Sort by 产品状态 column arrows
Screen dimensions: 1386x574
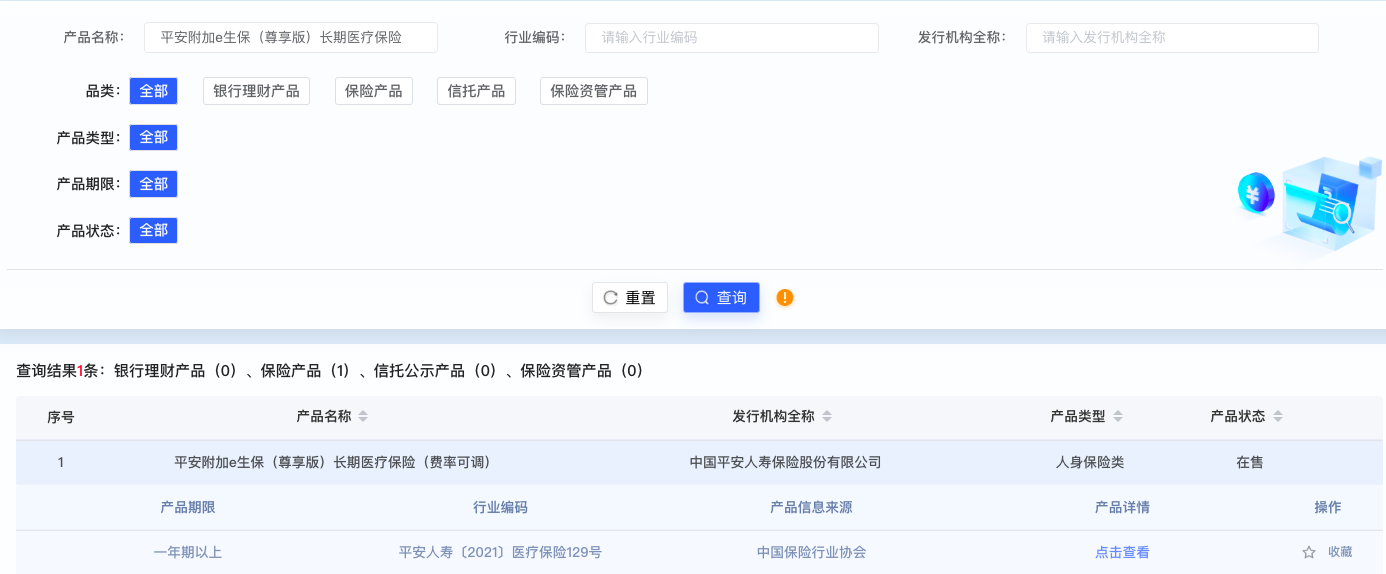(x=1278, y=417)
